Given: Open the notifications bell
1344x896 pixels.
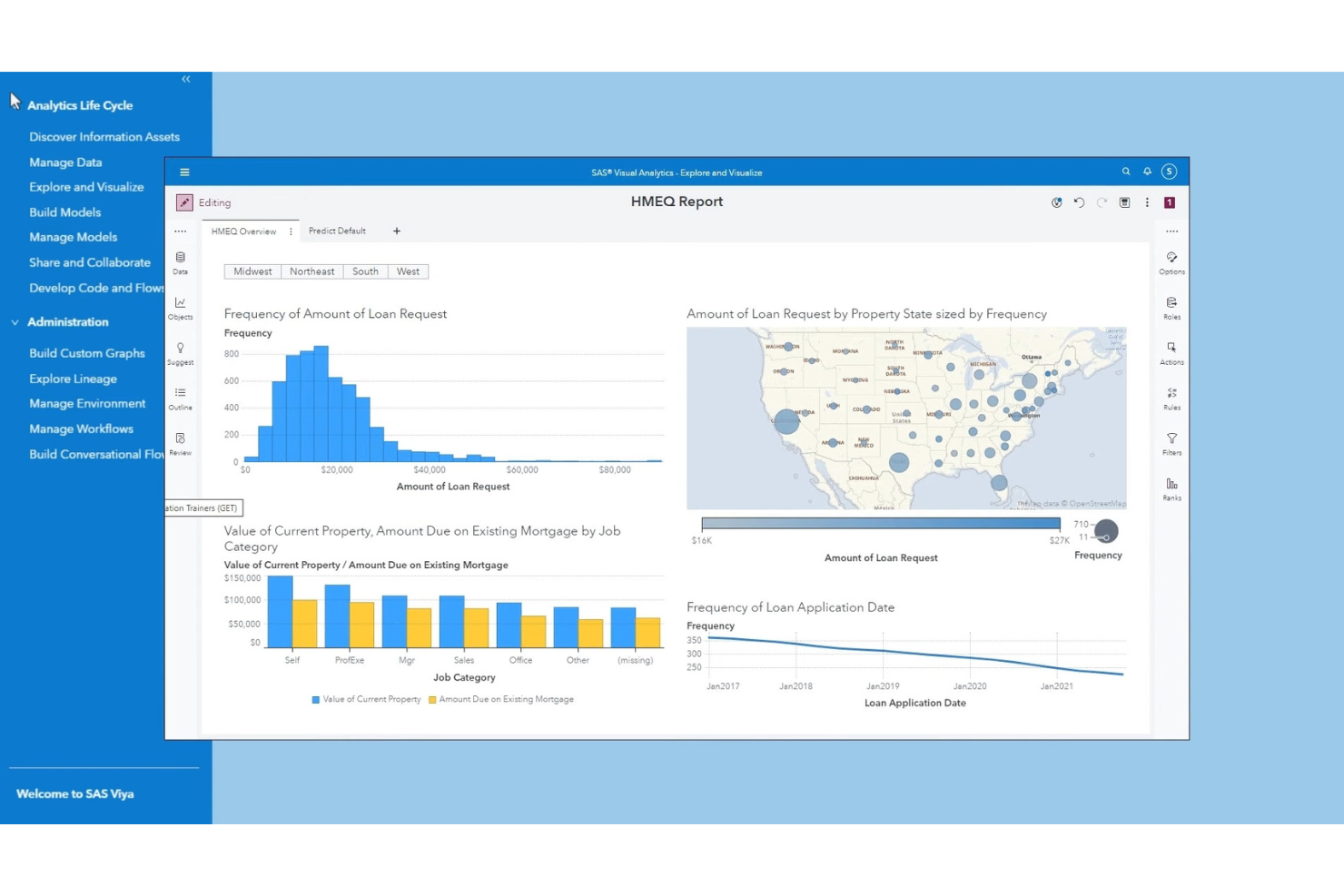Looking at the screenshot, I should 1148,172.
